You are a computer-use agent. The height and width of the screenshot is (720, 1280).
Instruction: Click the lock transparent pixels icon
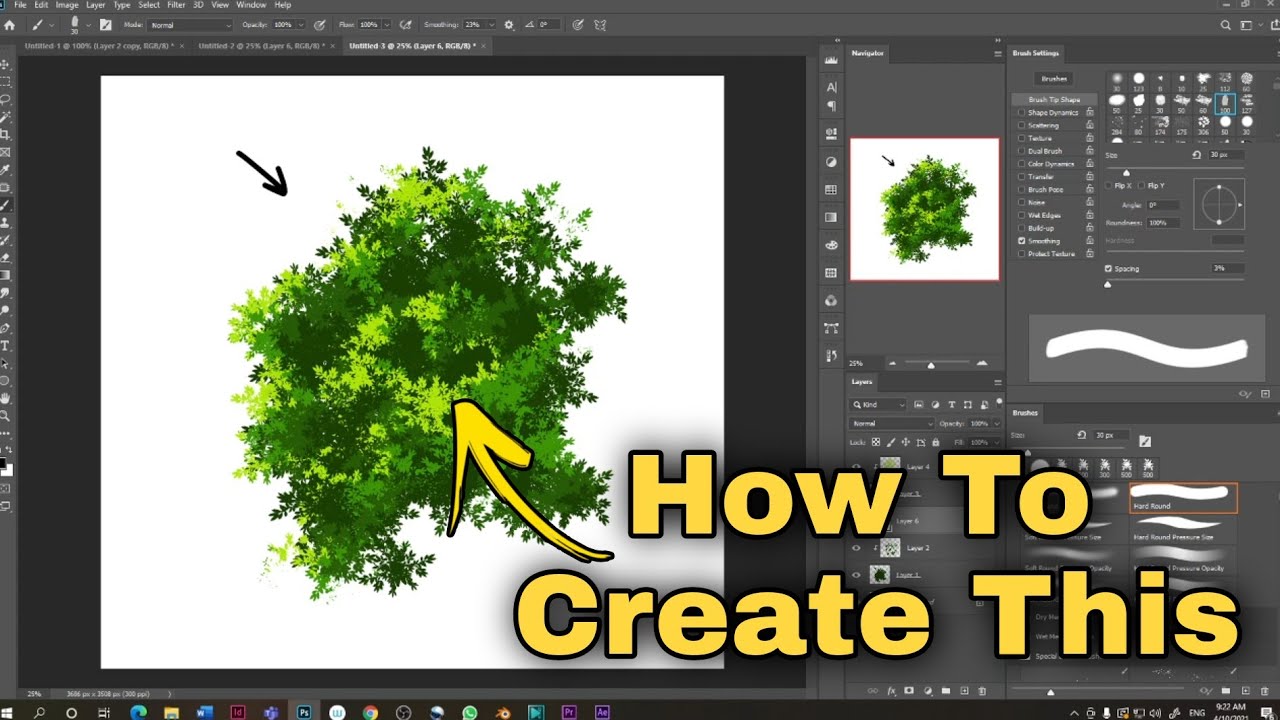point(876,441)
